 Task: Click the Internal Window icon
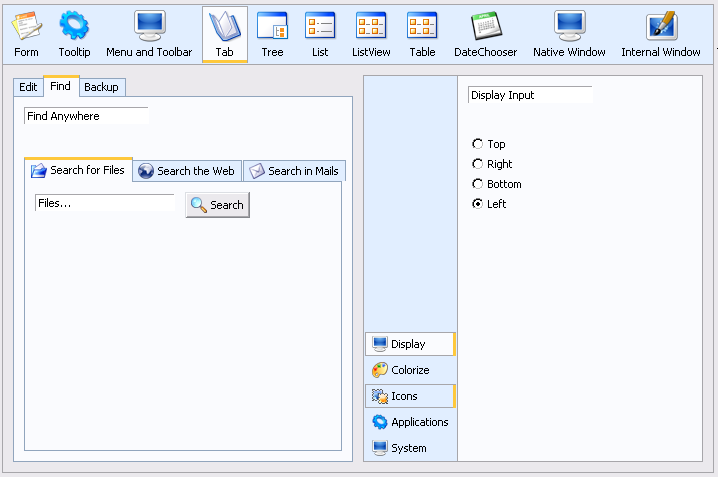[661, 26]
